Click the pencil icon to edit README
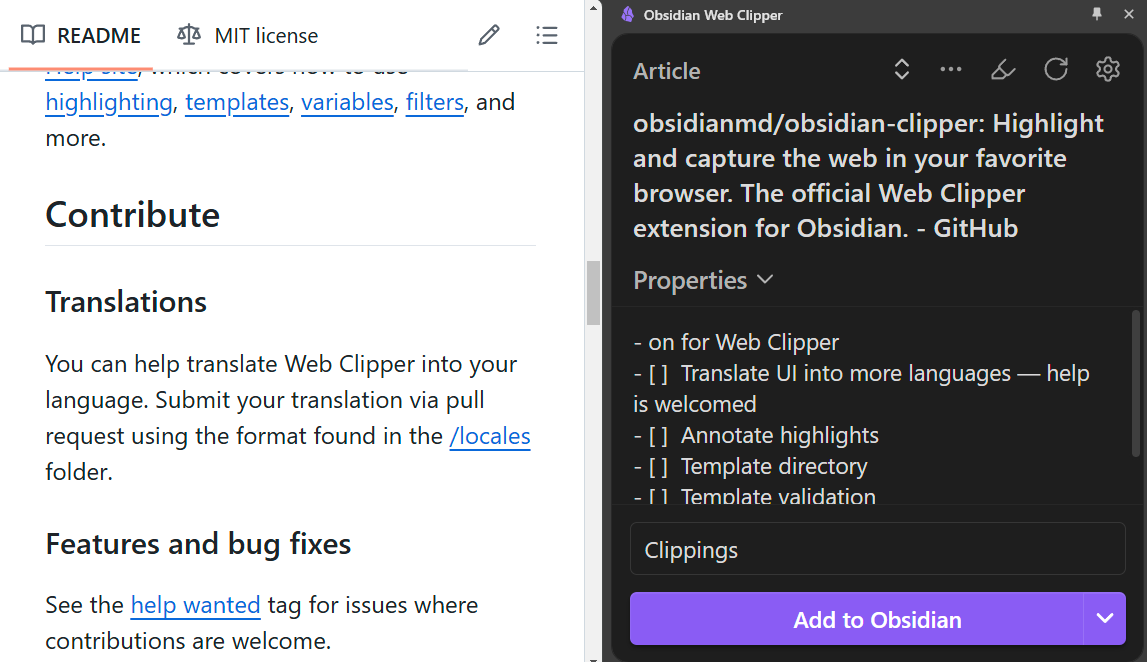The height and width of the screenshot is (662, 1147). (x=488, y=35)
